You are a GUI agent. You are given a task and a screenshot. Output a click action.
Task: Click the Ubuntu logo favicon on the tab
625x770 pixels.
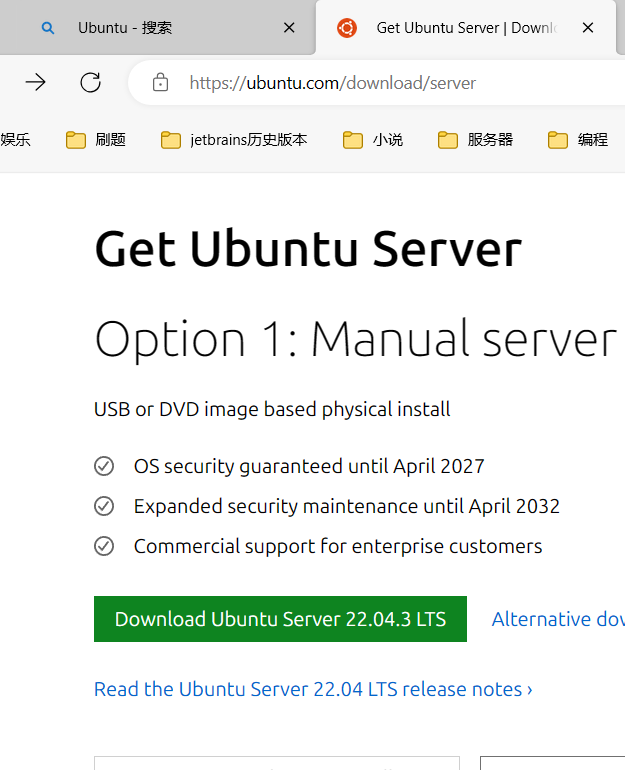point(347,28)
